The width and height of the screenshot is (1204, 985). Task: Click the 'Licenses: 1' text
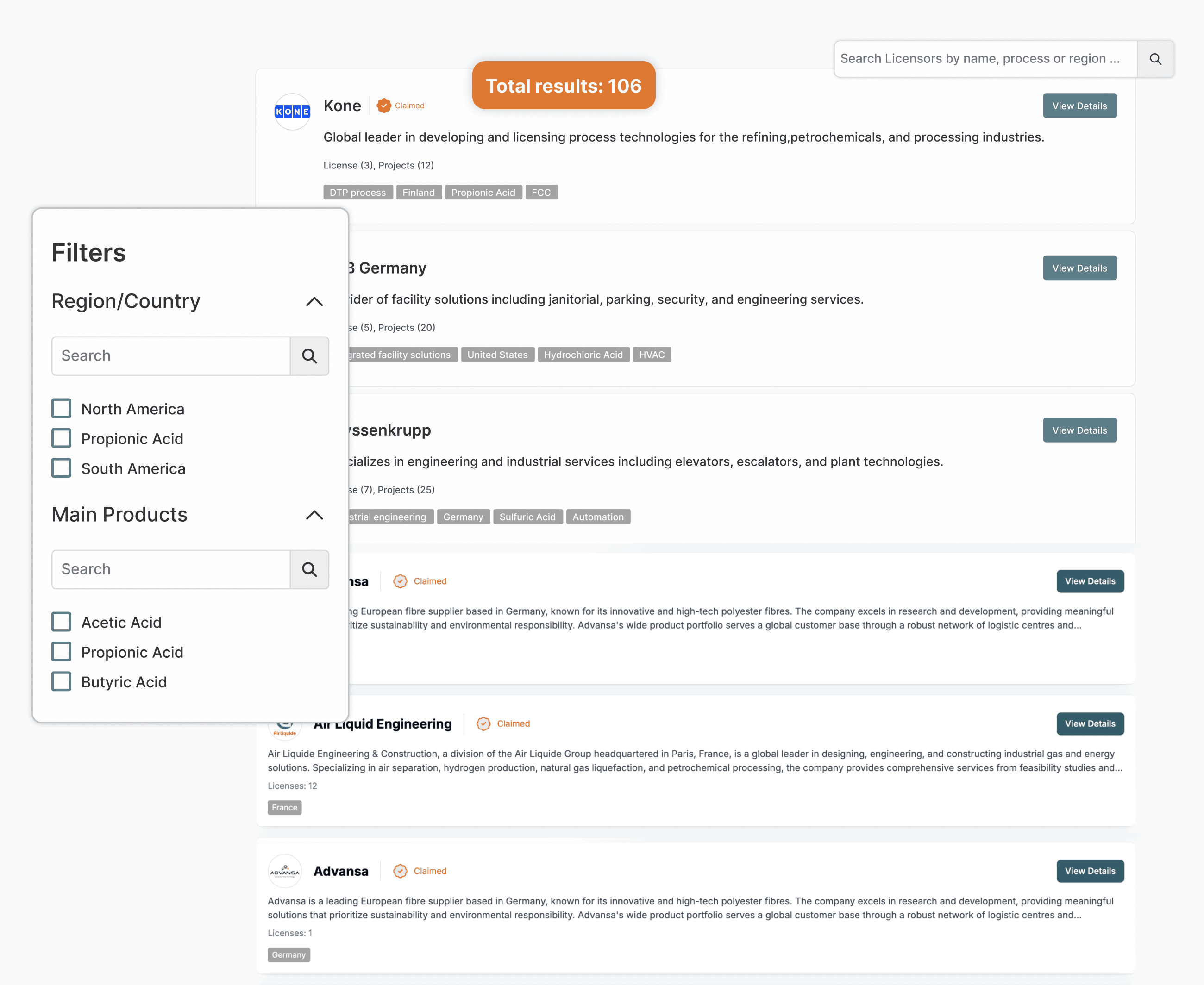[290, 933]
